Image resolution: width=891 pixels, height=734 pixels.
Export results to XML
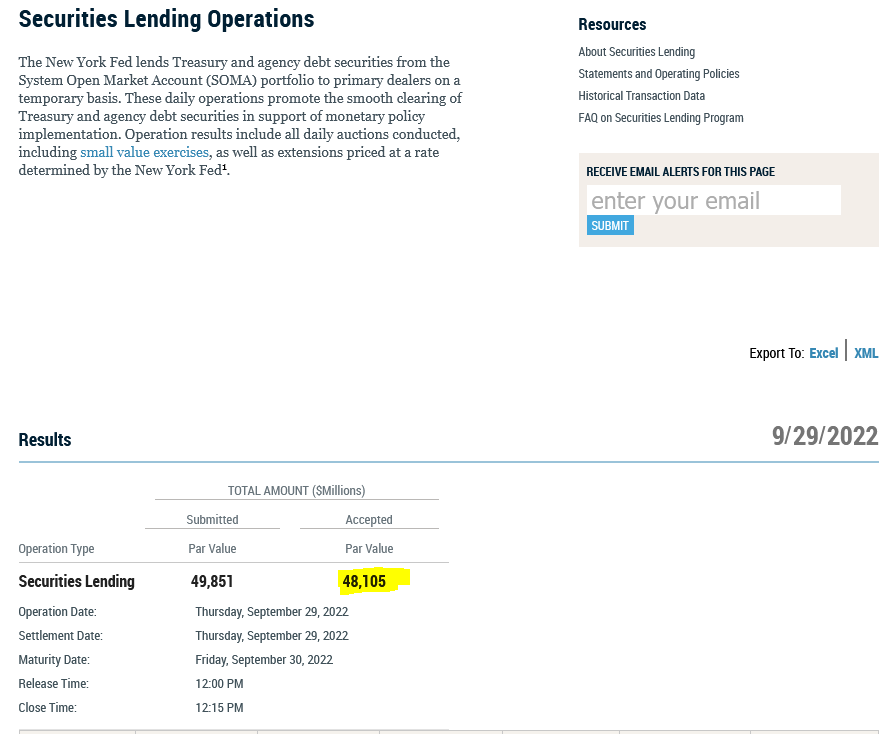(x=866, y=353)
